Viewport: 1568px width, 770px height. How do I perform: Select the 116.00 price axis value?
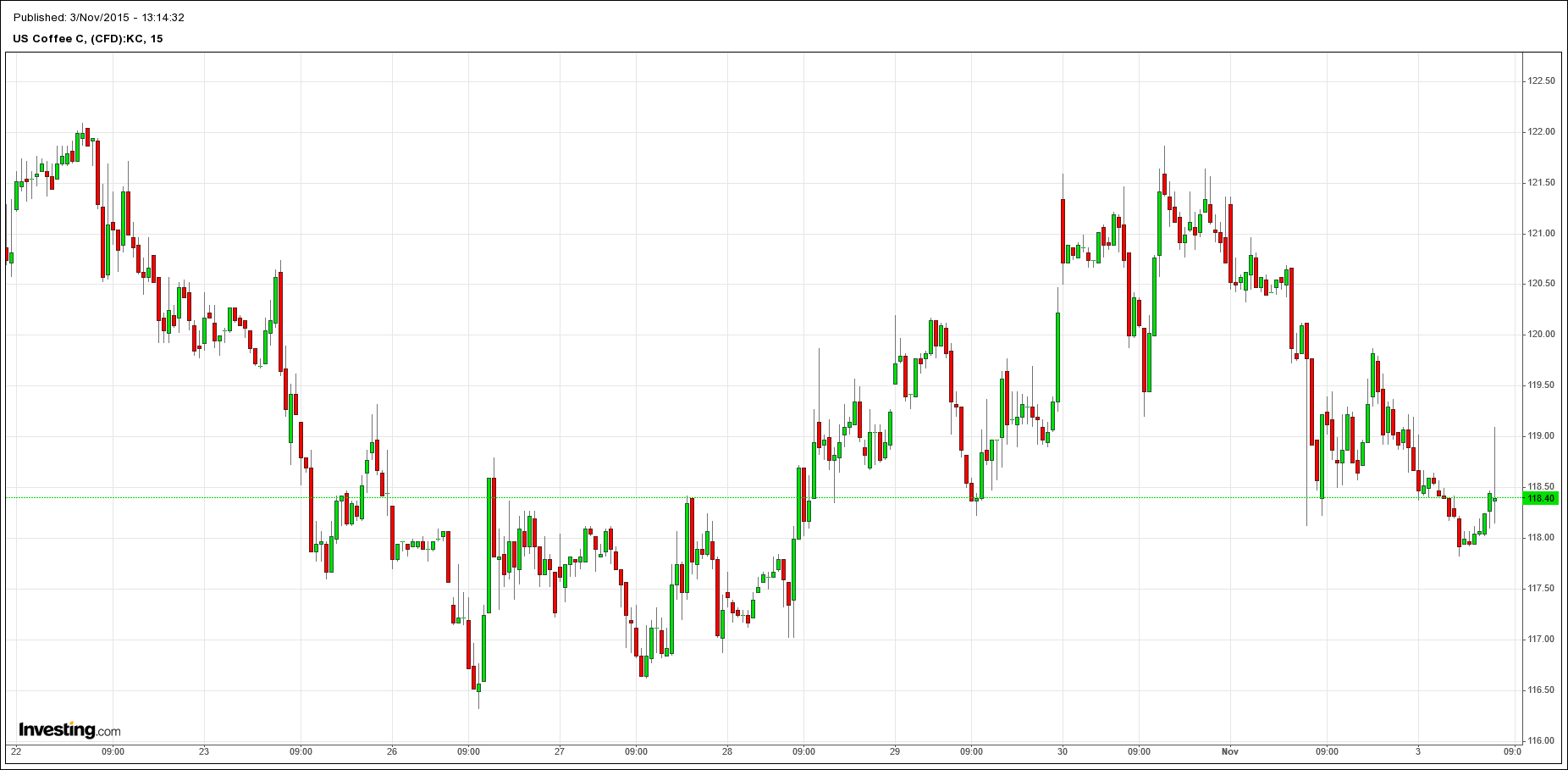click(1540, 741)
